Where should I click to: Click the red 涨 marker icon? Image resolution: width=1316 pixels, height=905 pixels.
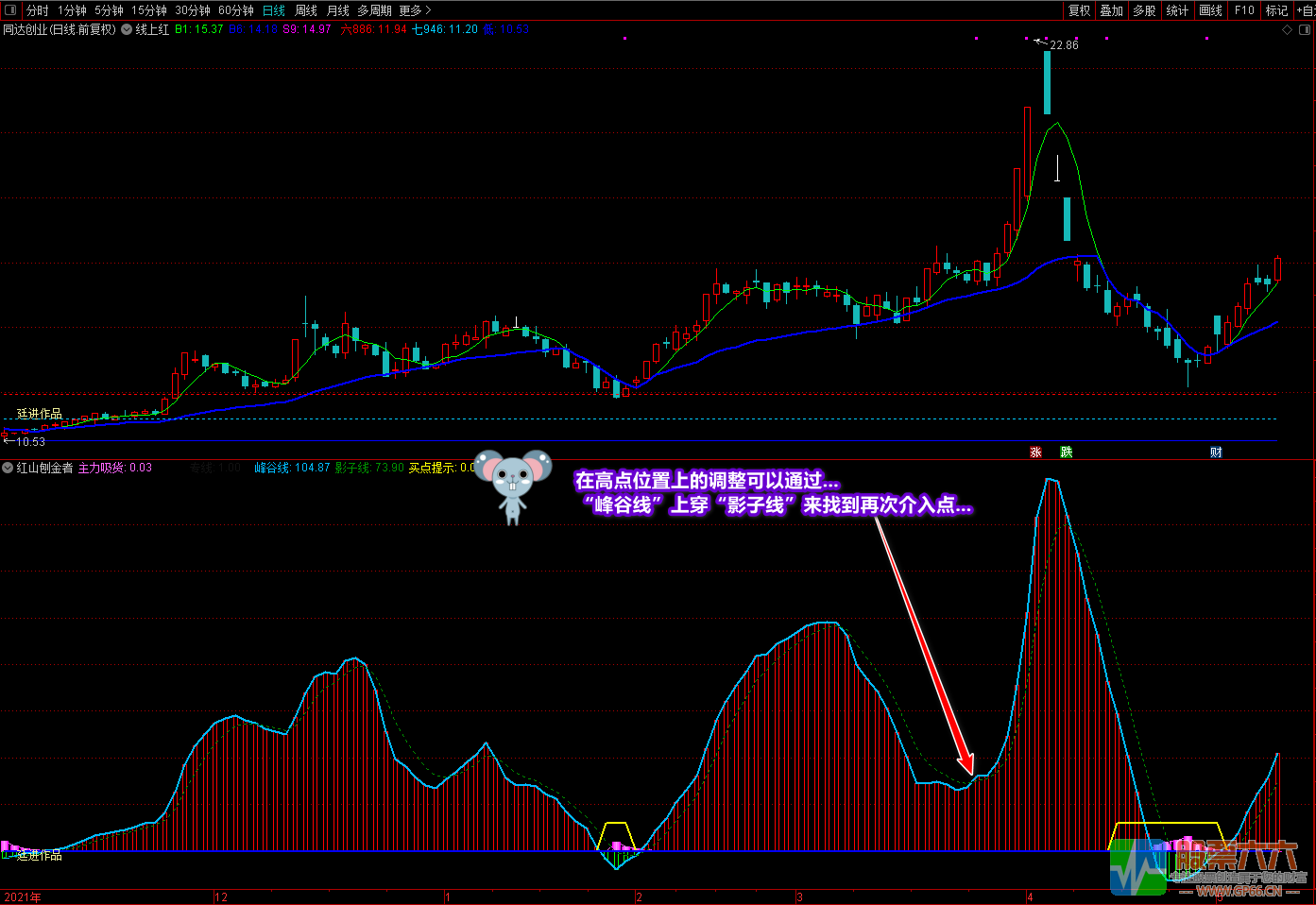coord(1036,452)
